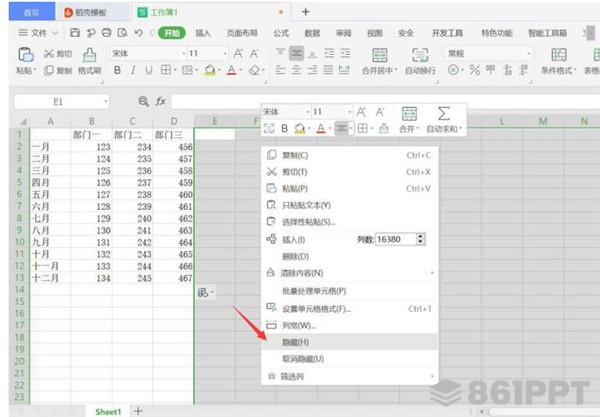Toggle Bold in the mini toolbar
This screenshot has height=417, width=600.
[x=284, y=129]
